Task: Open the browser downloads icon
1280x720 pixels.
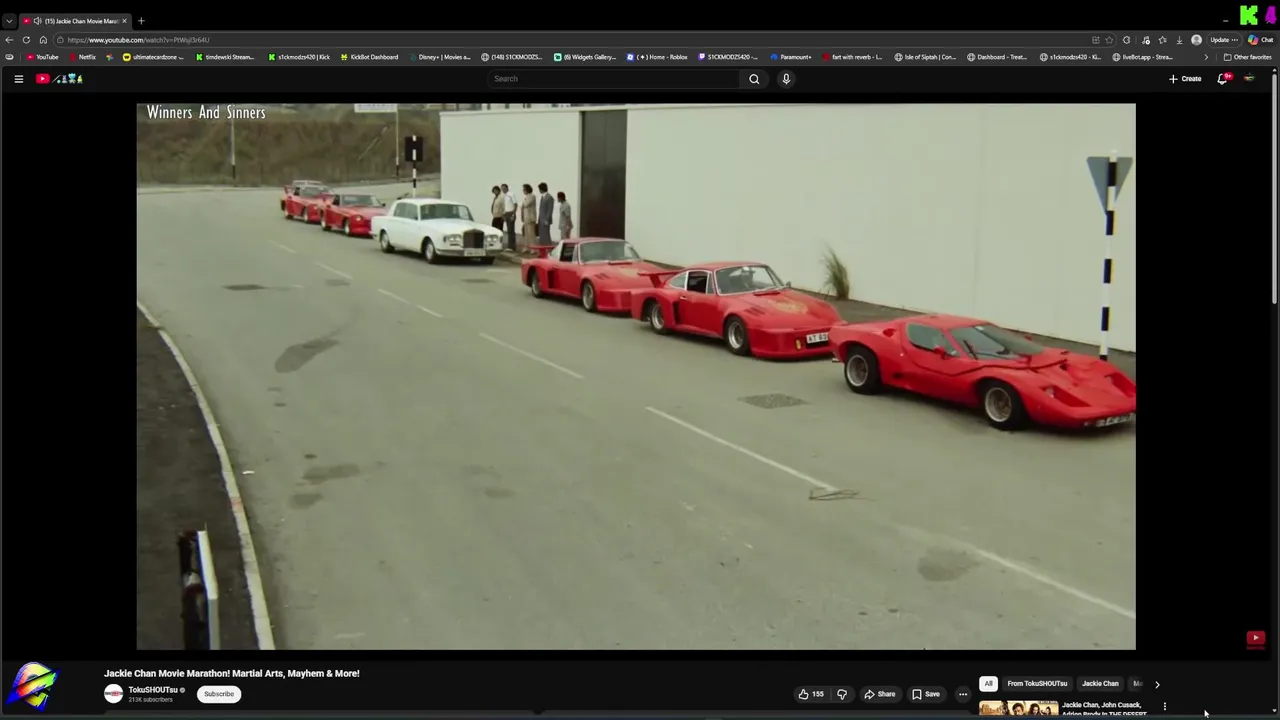Action: coord(1179,40)
